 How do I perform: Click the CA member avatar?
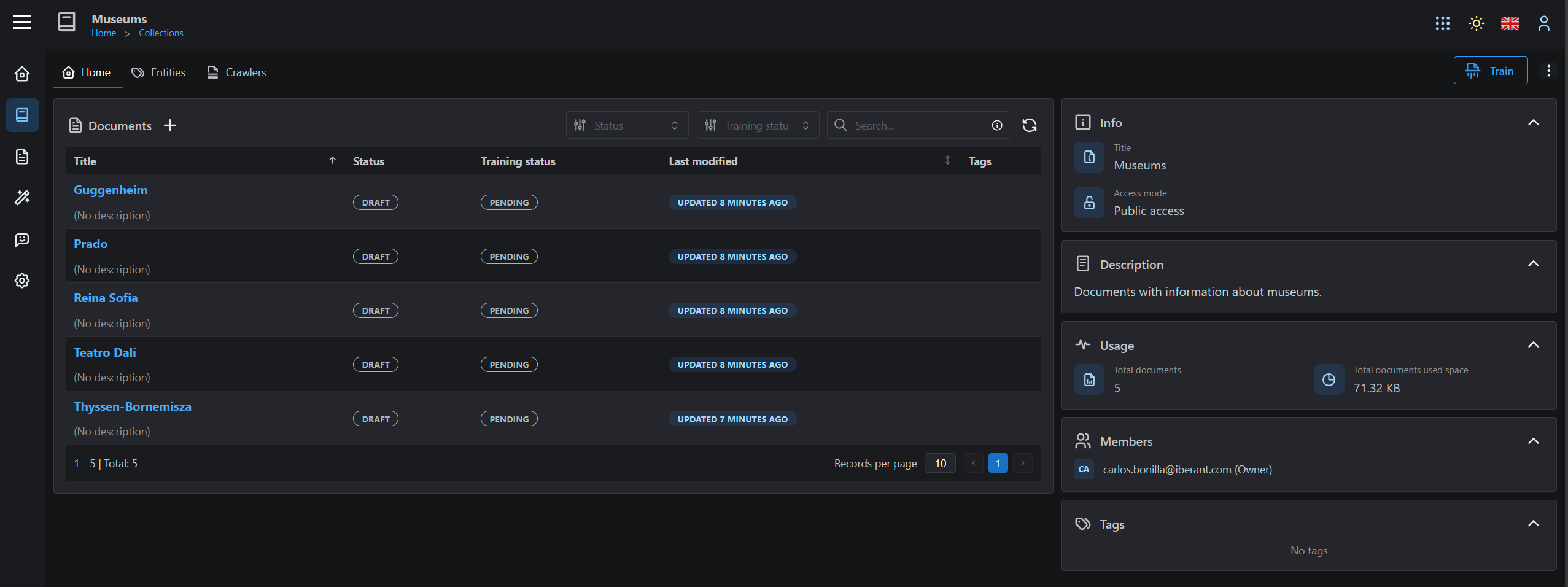point(1084,469)
